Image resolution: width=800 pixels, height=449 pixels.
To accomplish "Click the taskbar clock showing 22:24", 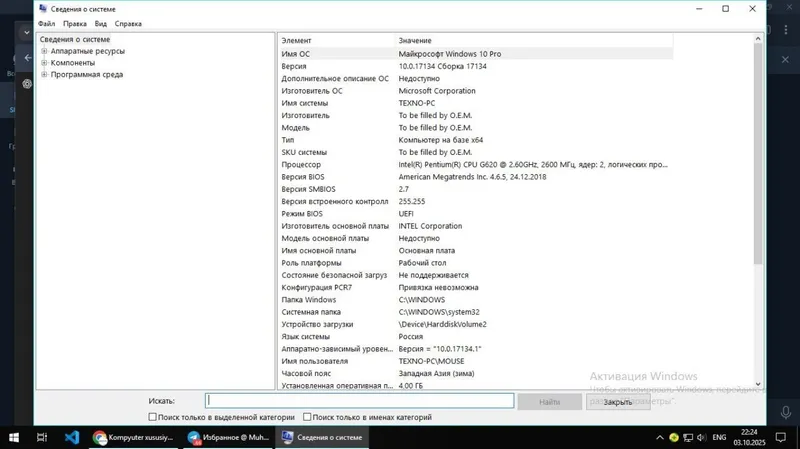I will click(749, 437).
